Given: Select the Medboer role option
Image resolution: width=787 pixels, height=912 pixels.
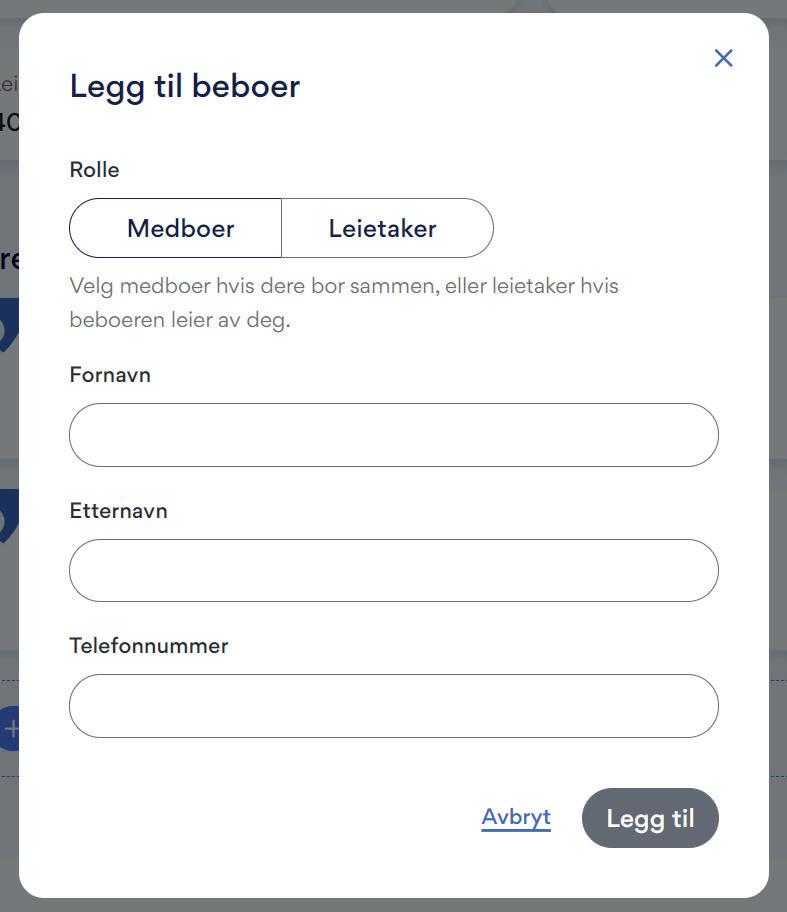Looking at the screenshot, I should pos(175,228).
